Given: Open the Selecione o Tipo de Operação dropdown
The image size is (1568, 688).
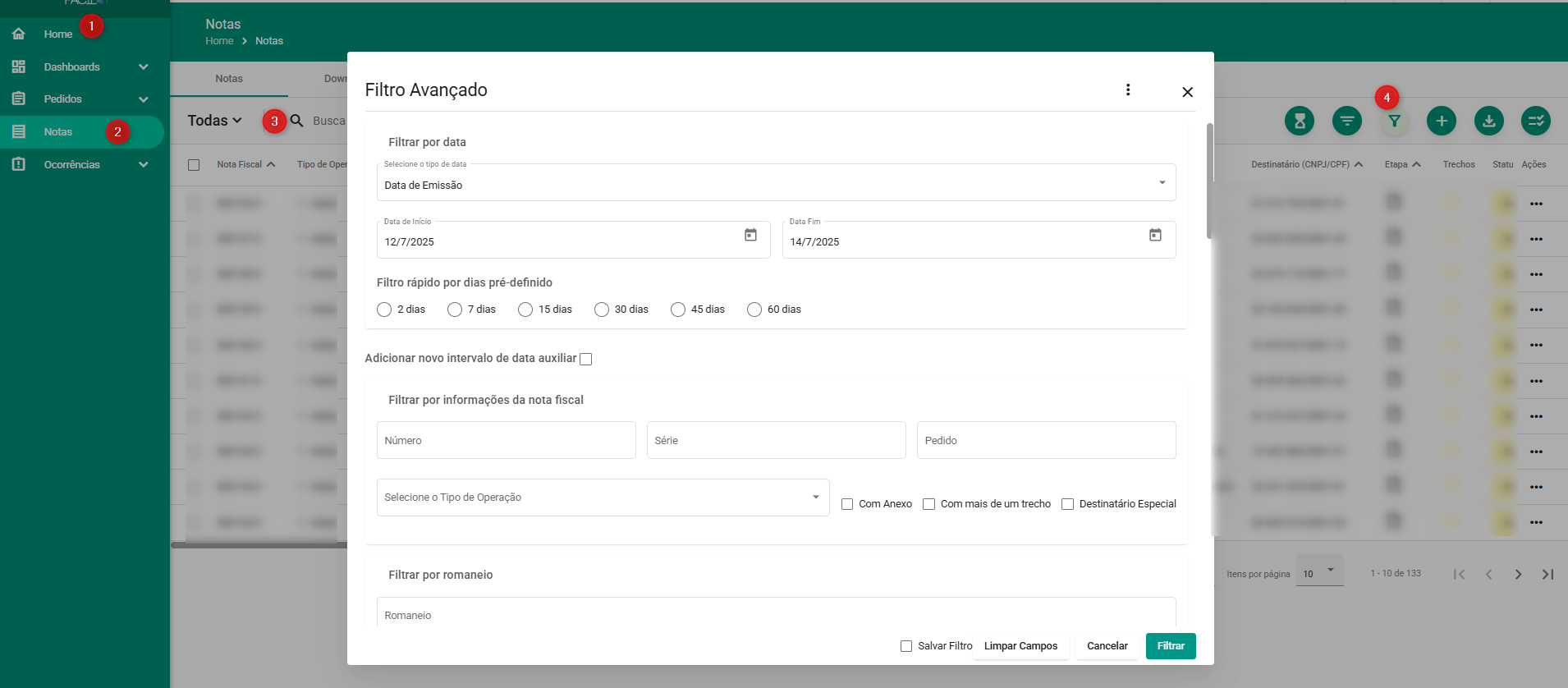Looking at the screenshot, I should click(603, 498).
